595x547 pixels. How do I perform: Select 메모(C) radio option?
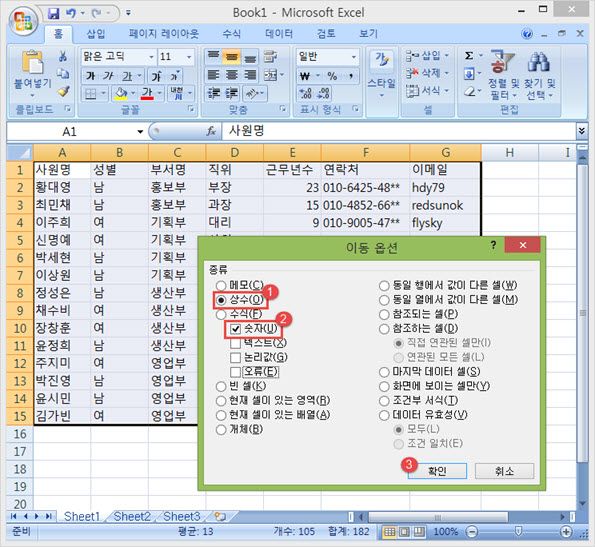(221, 286)
